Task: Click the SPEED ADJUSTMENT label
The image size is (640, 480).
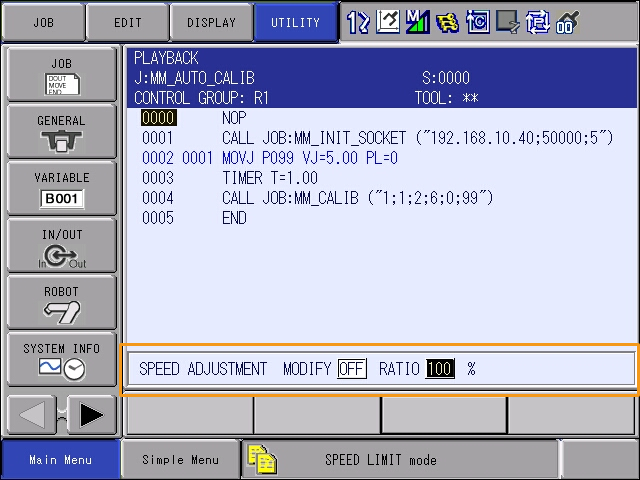Action: pyautogui.click(x=203, y=369)
